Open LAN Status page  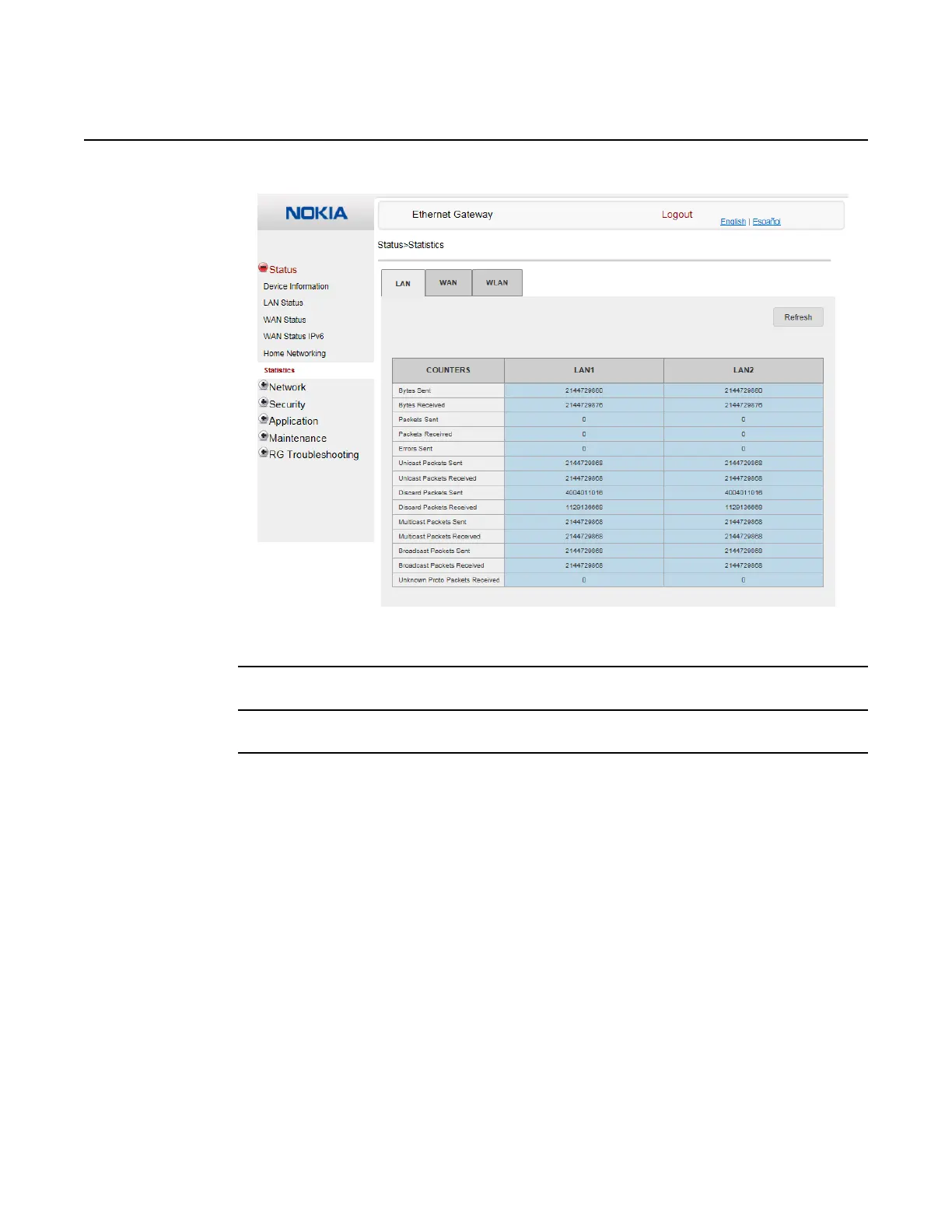(x=283, y=303)
